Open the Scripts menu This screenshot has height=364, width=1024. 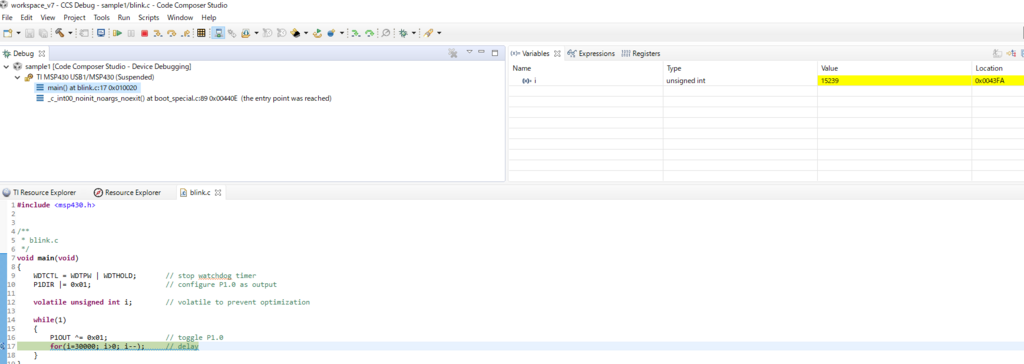coord(148,18)
